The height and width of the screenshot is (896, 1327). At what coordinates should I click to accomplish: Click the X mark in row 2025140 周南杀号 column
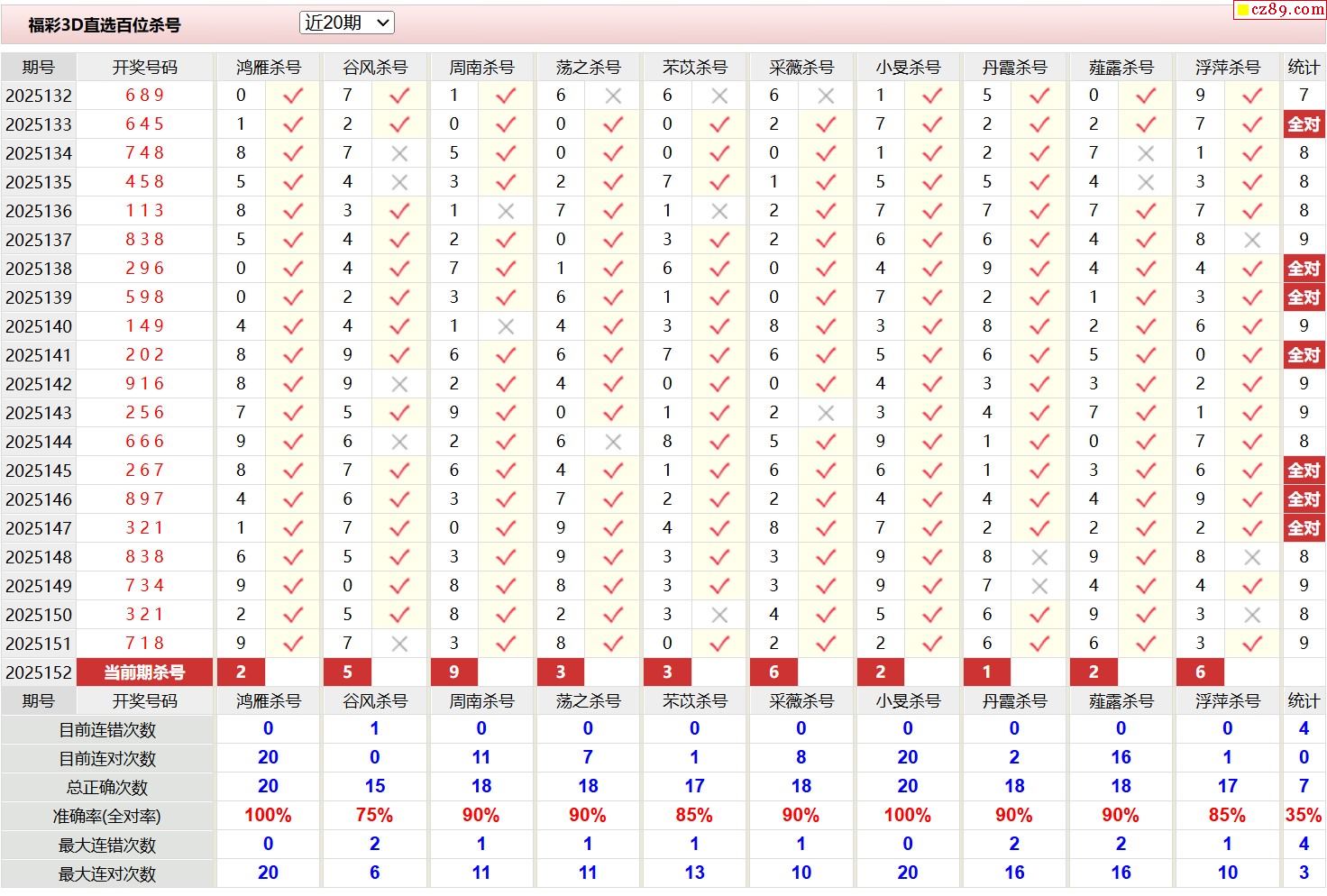[506, 326]
